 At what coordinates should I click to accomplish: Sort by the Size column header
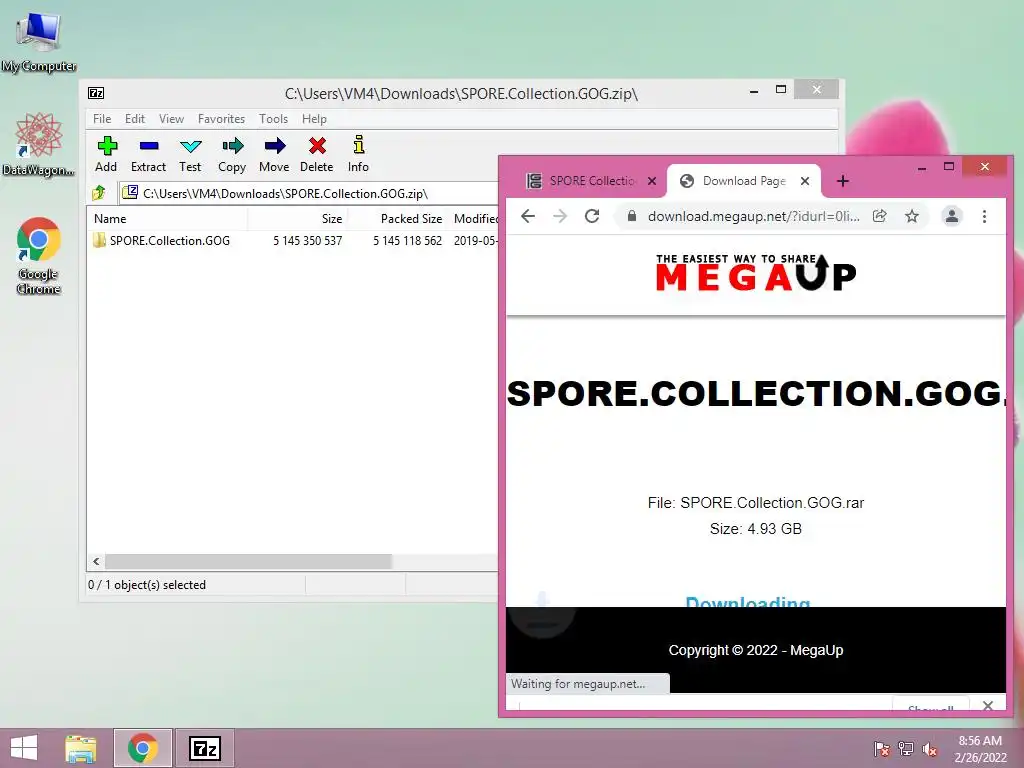click(297, 219)
